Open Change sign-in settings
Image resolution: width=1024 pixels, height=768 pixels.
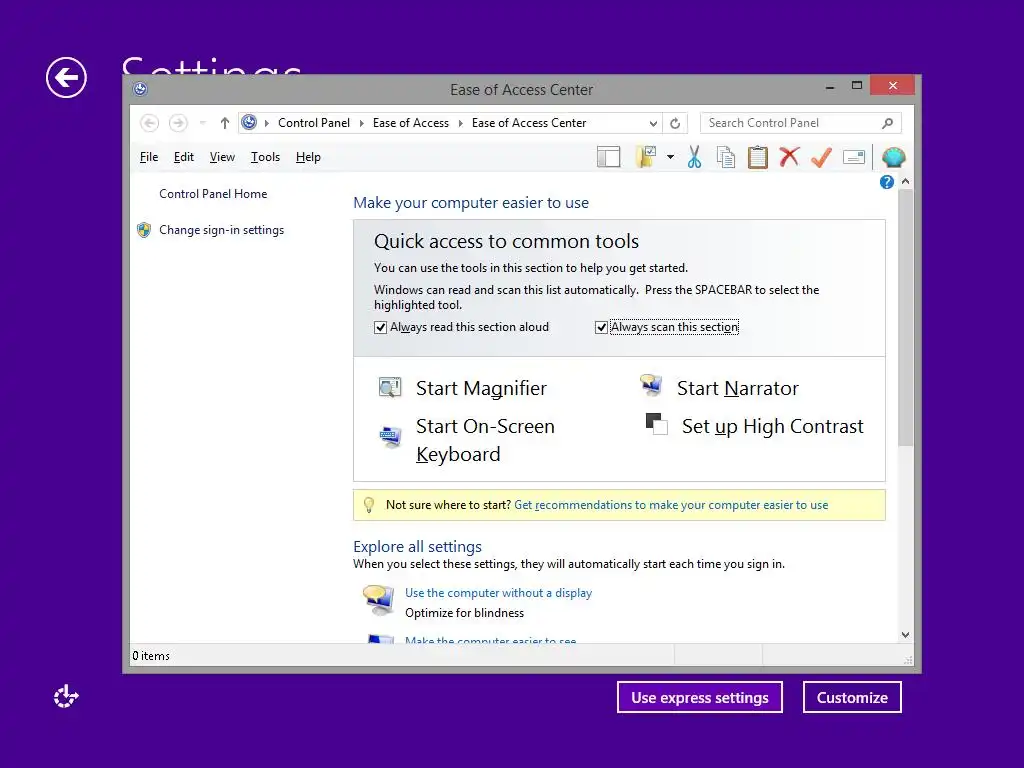pyautogui.click(x=221, y=230)
